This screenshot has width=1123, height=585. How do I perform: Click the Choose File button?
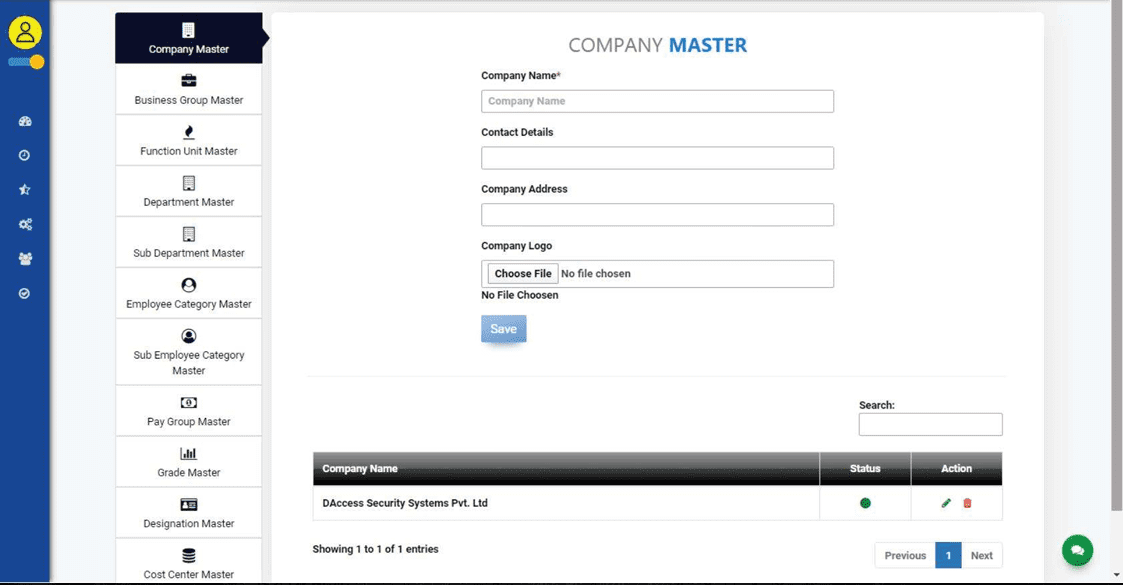[x=523, y=273]
